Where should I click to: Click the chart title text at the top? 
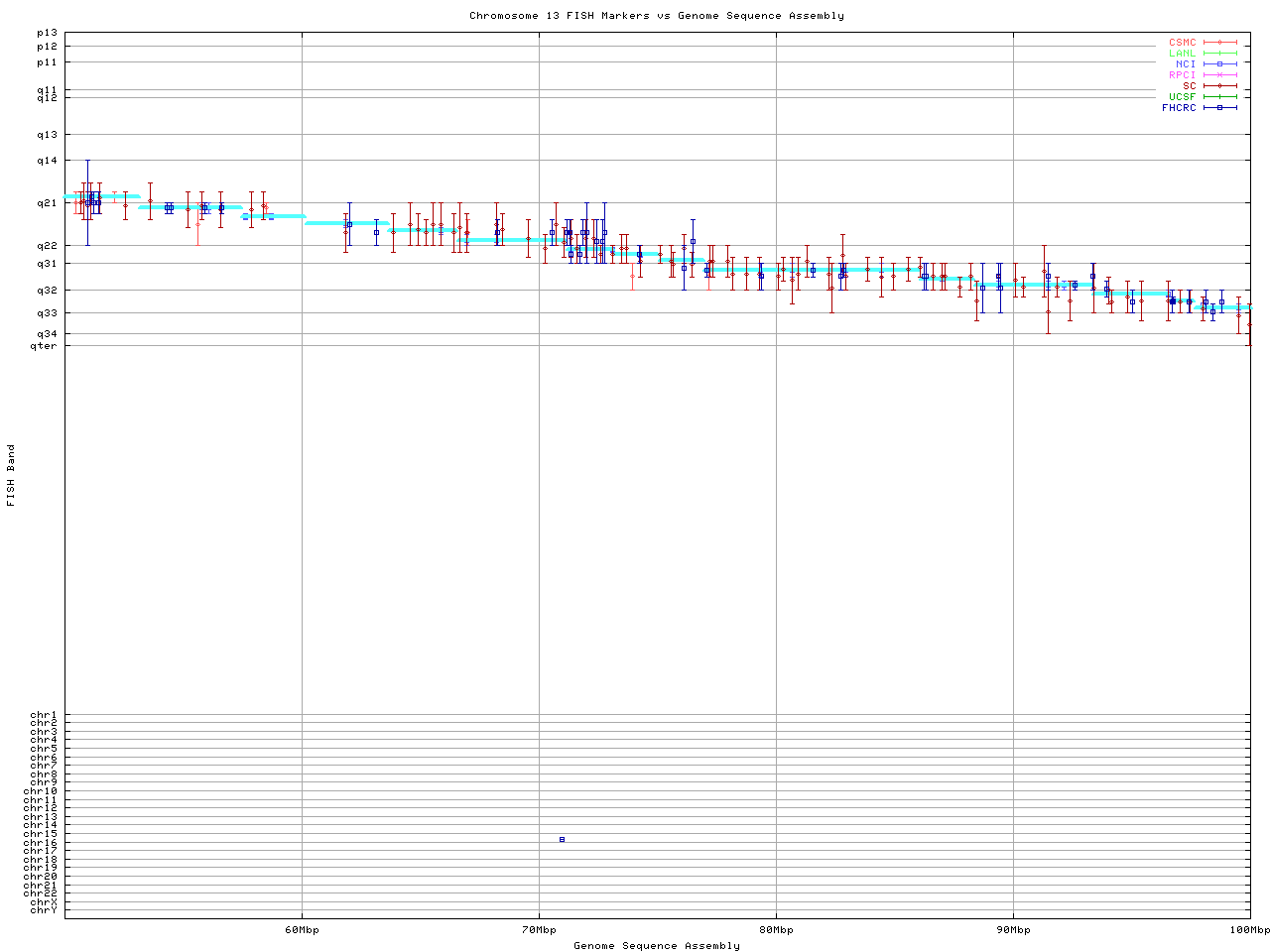pyautogui.click(x=657, y=16)
